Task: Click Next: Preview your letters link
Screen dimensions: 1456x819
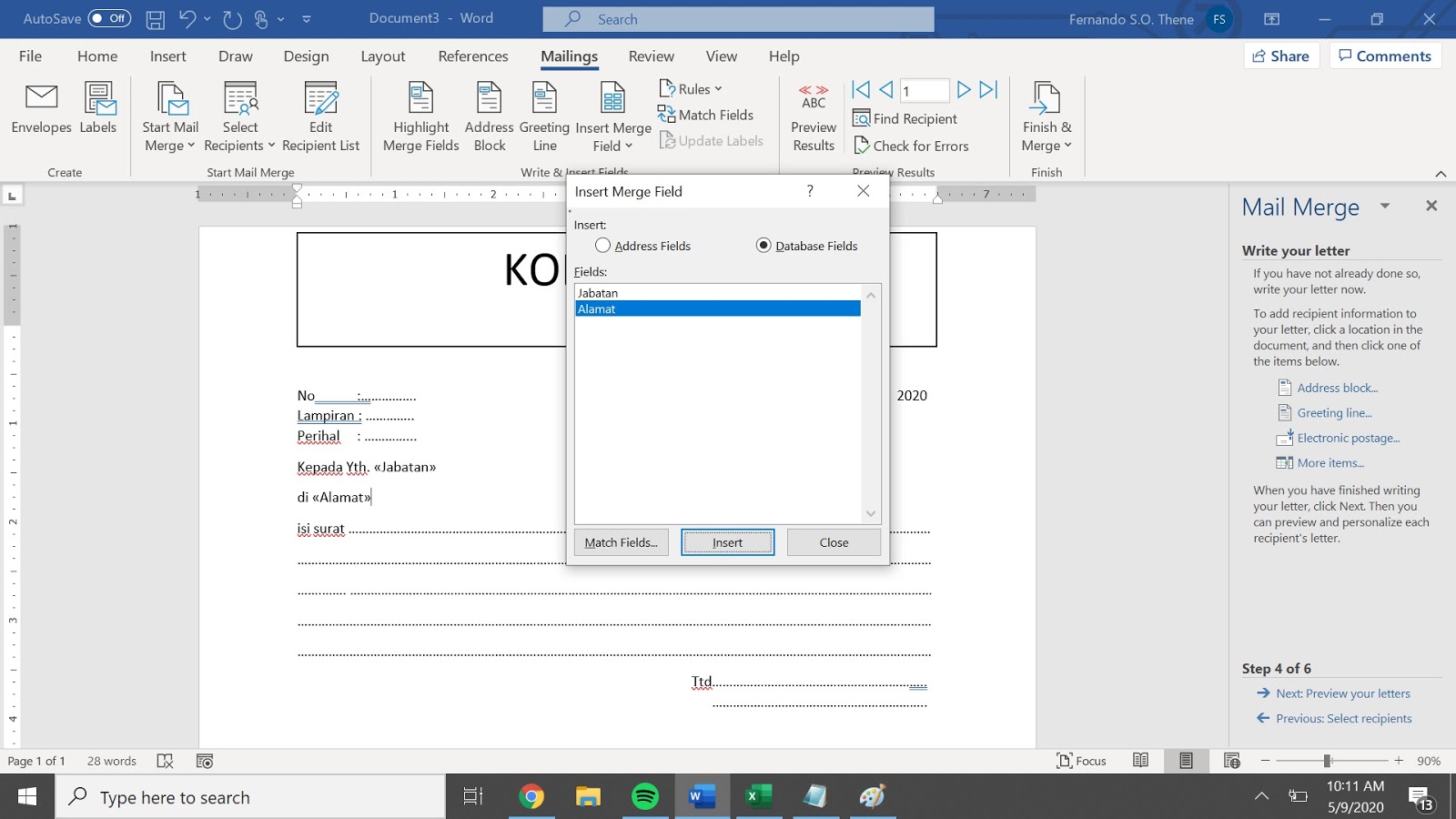Action: 1342,693
